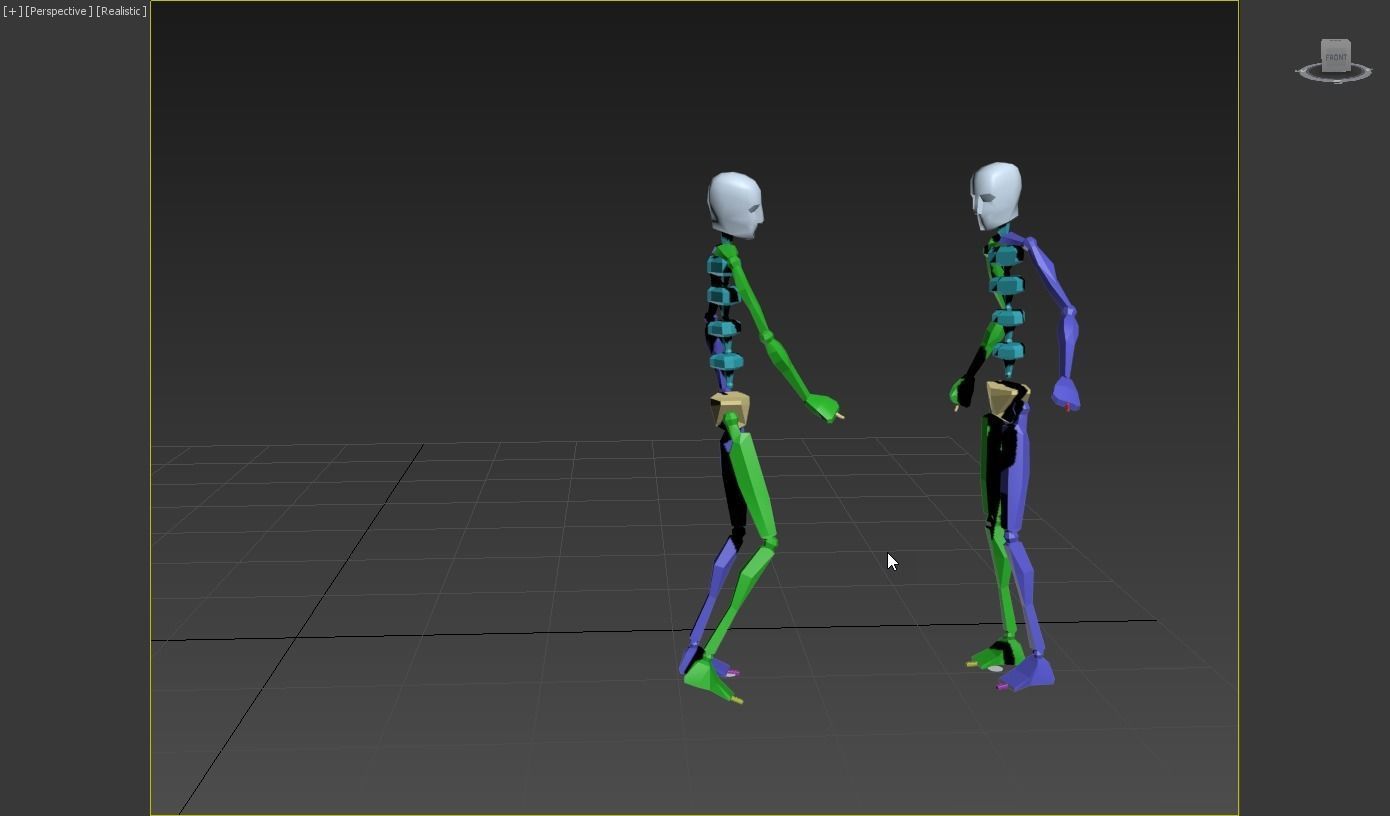Select the left biped's green upper arm
This screenshot has height=816, width=1390.
[748, 294]
